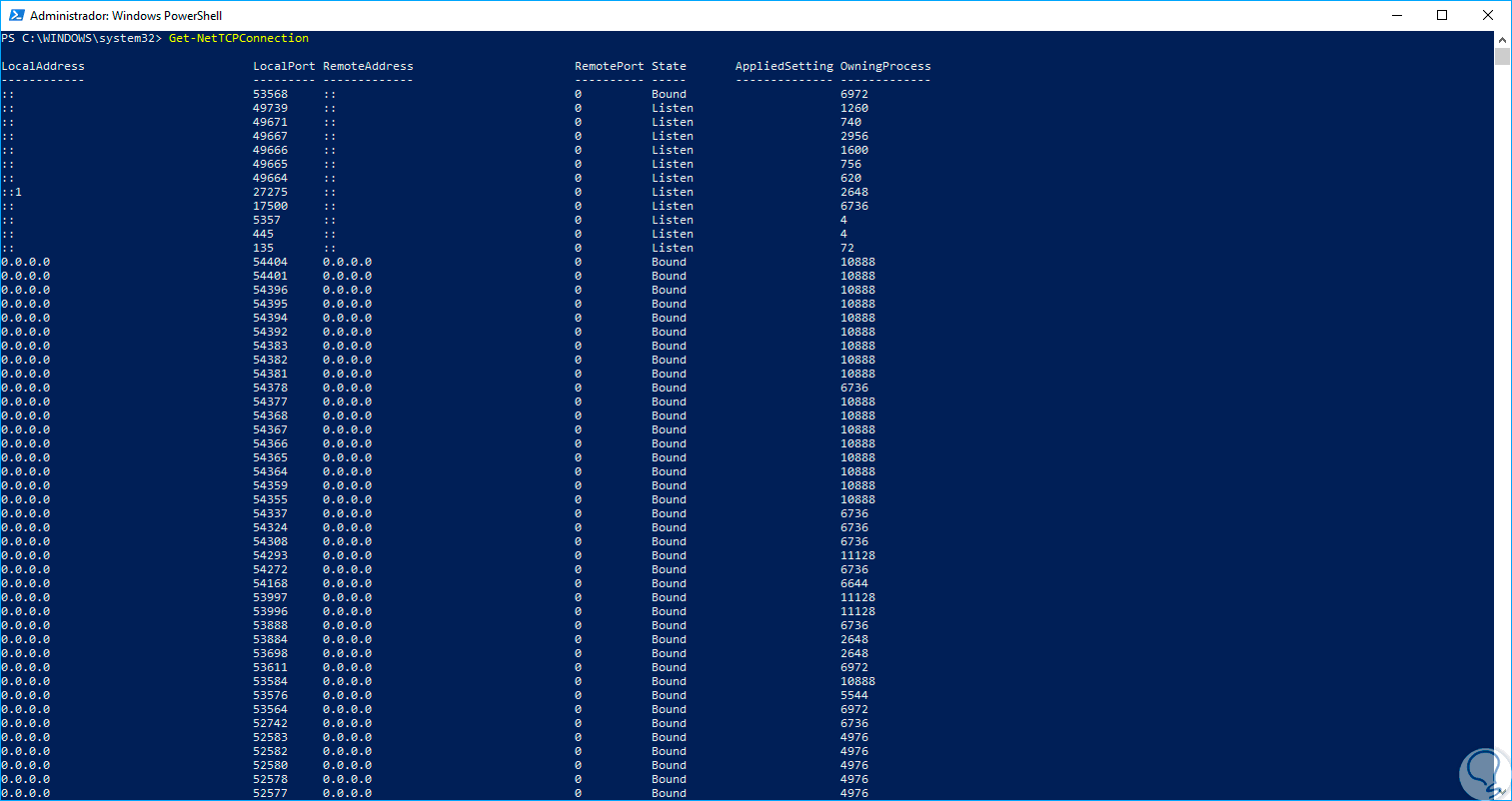Select owning process 2956
1512x801 pixels.
coord(854,136)
